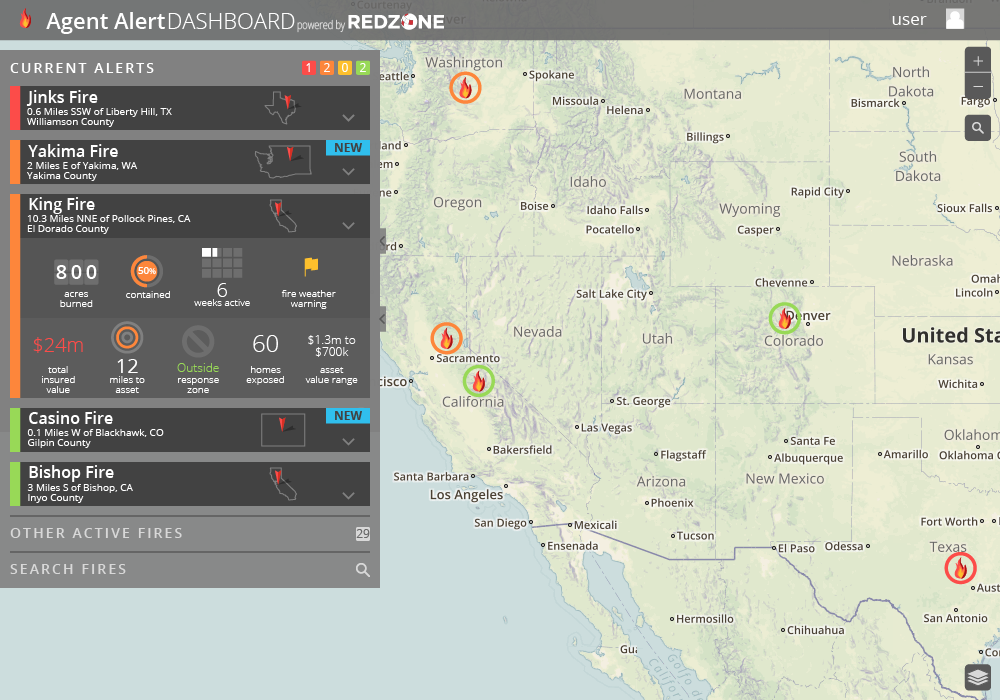Select the Washington fire marker on the map

(465, 88)
